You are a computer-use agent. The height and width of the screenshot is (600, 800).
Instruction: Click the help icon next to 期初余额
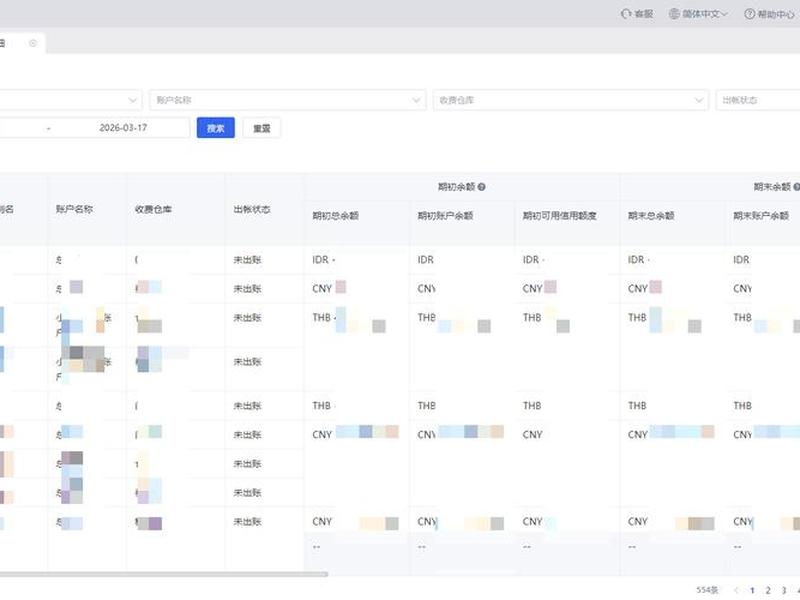tap(481, 187)
